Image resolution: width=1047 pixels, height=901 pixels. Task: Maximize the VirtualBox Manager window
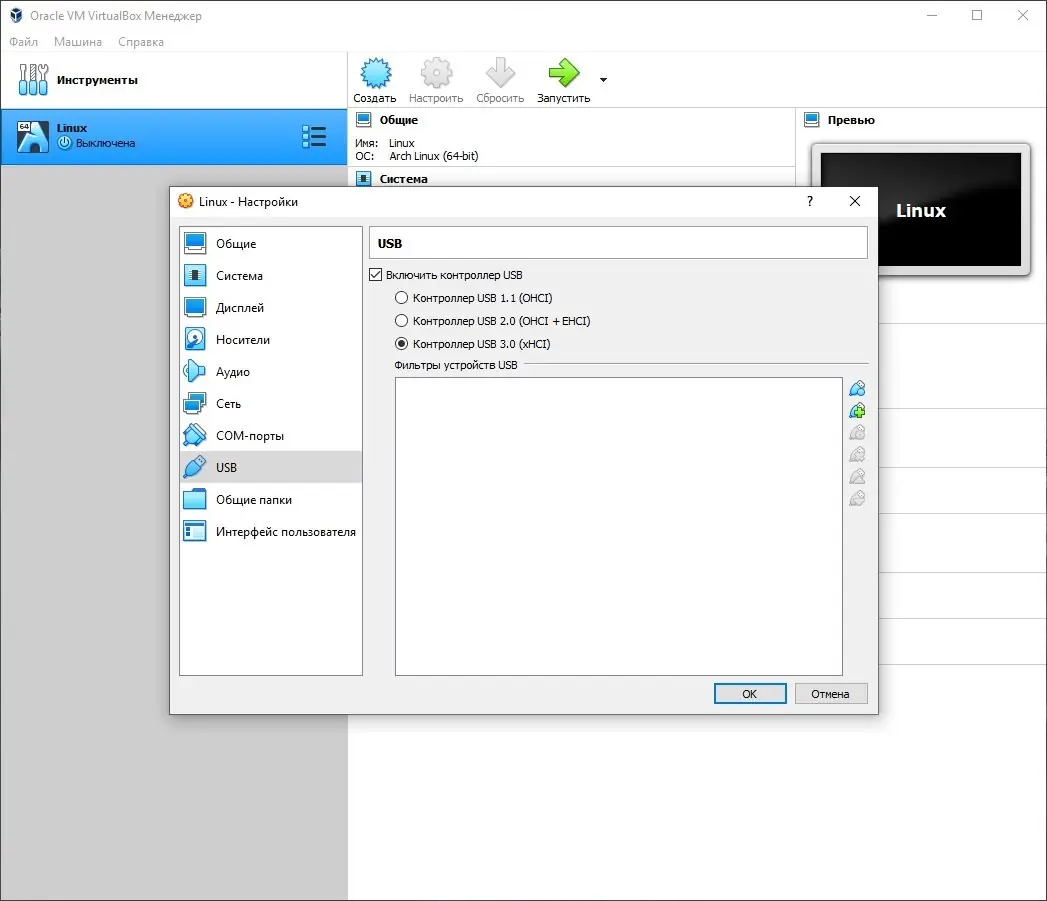coord(977,15)
